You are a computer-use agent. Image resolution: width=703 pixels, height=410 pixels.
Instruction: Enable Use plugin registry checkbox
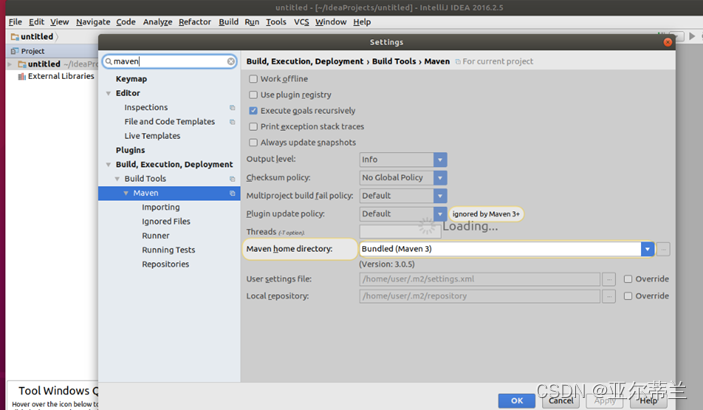click(x=253, y=95)
